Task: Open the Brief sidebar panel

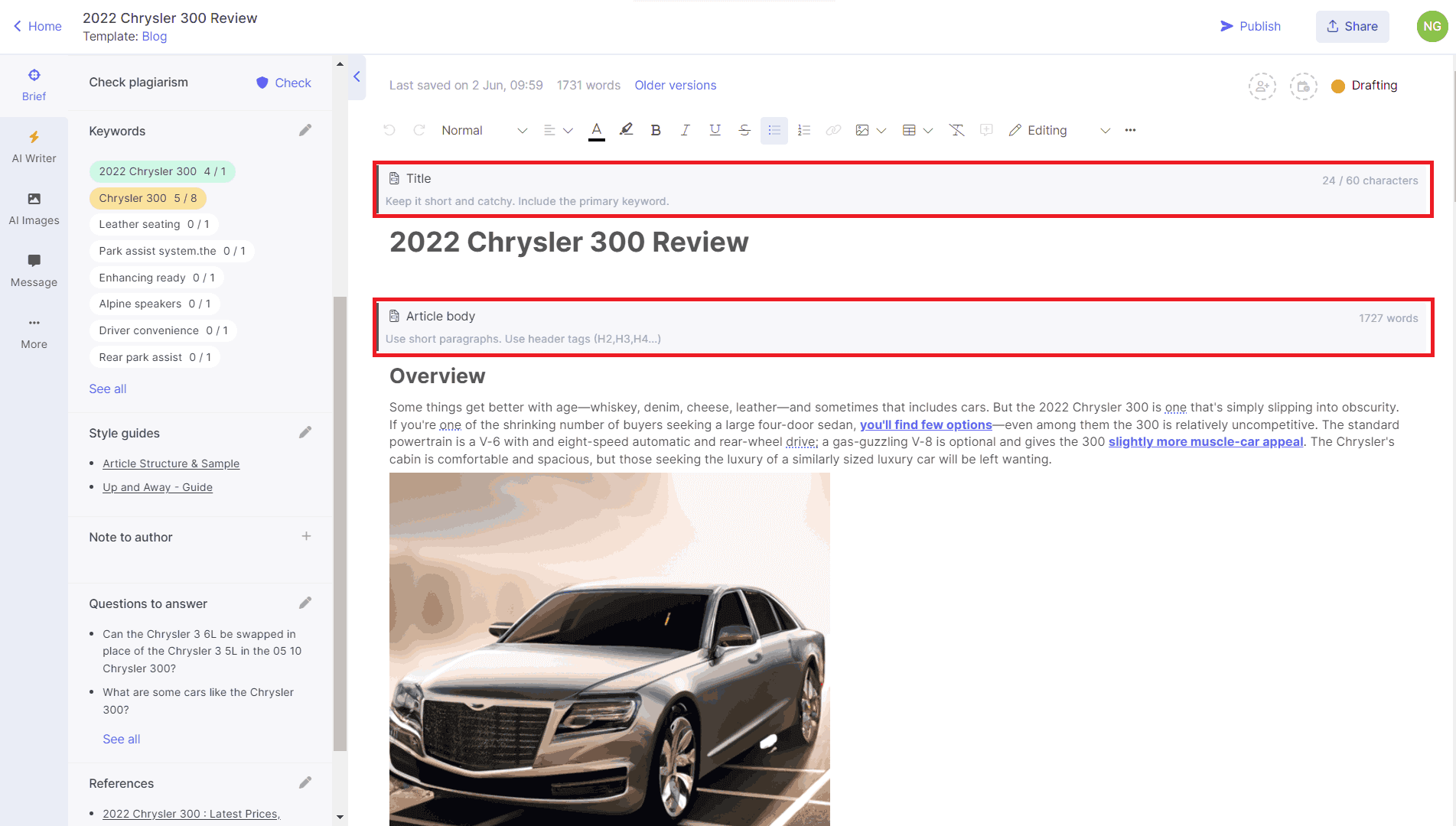Action: click(34, 85)
